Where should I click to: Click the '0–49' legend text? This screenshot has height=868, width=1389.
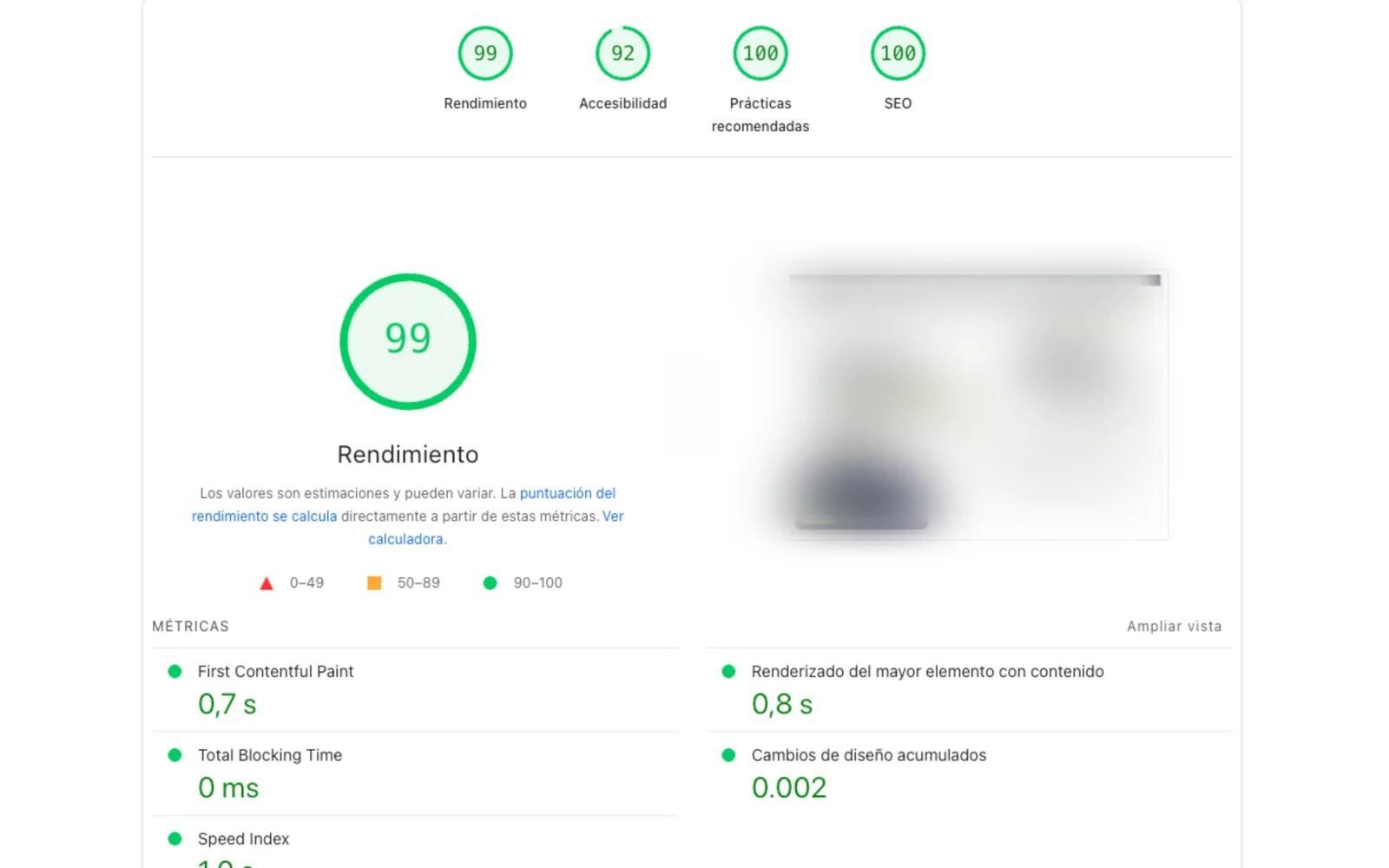pyautogui.click(x=306, y=583)
